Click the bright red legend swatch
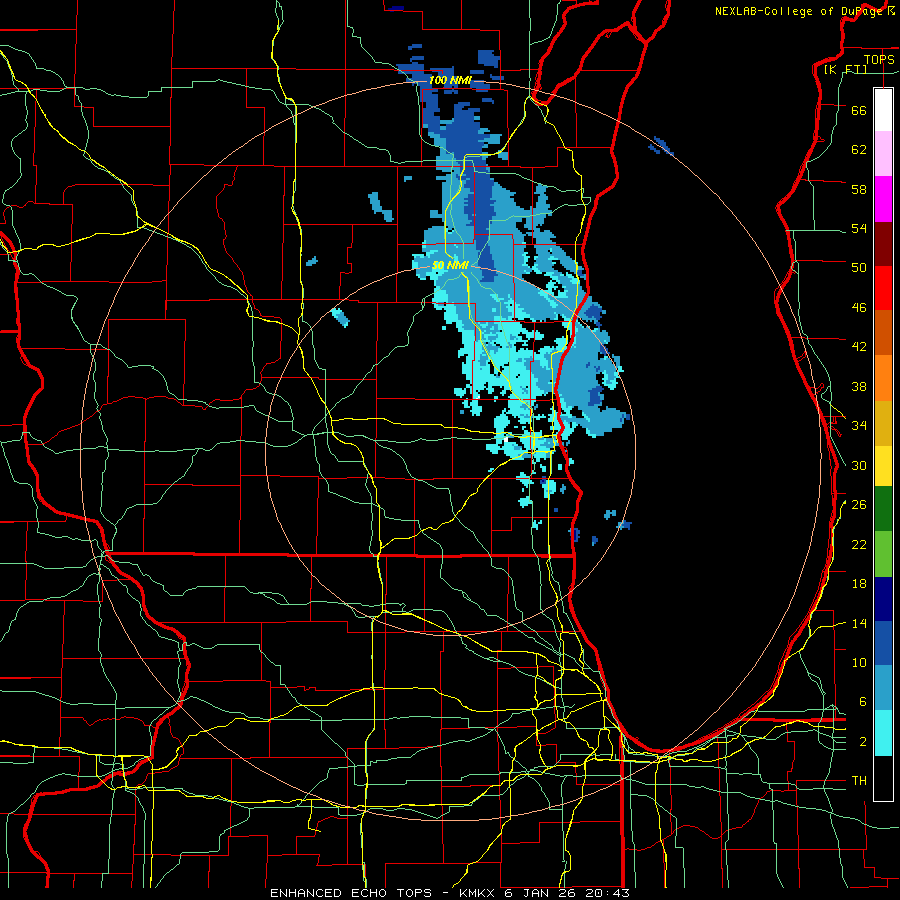 click(883, 288)
